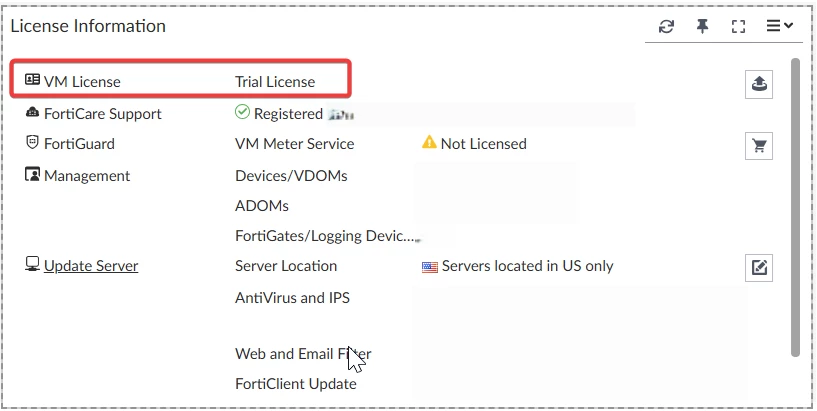The width and height of the screenshot is (817, 411).
Task: Click the Devices/VDOMs row
Action: click(x=291, y=176)
